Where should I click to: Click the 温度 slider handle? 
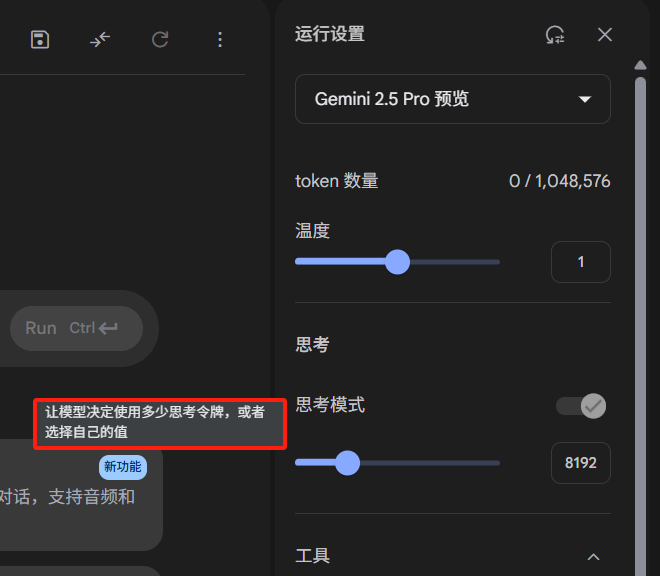(397, 262)
